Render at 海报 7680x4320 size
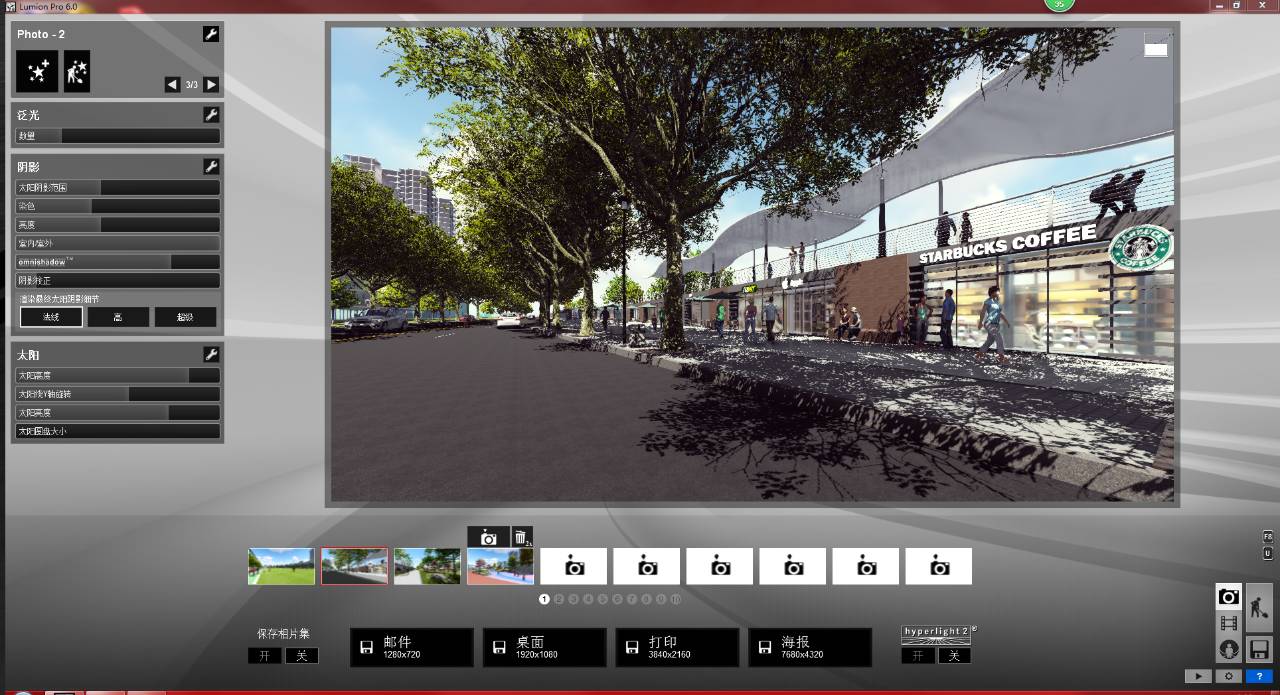This screenshot has width=1280, height=695. [810, 647]
